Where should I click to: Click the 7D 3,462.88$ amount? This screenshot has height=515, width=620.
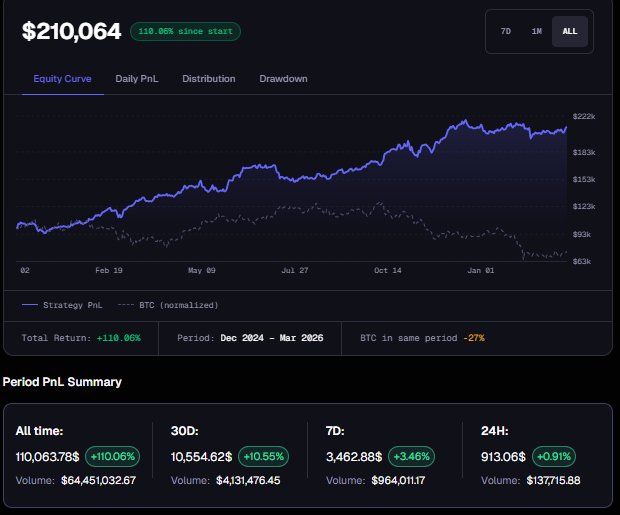(354, 457)
